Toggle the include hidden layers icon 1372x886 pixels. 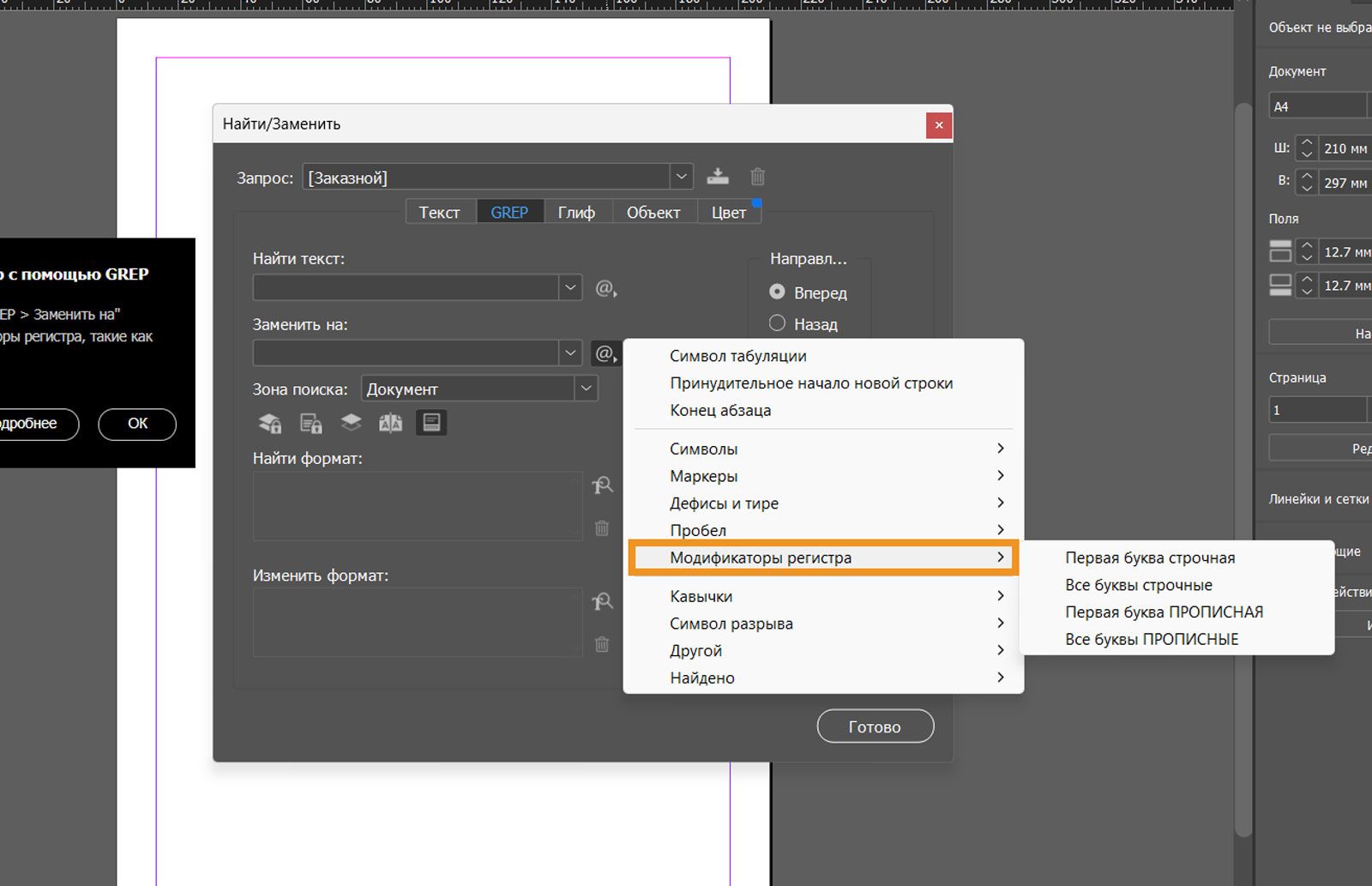click(x=351, y=423)
